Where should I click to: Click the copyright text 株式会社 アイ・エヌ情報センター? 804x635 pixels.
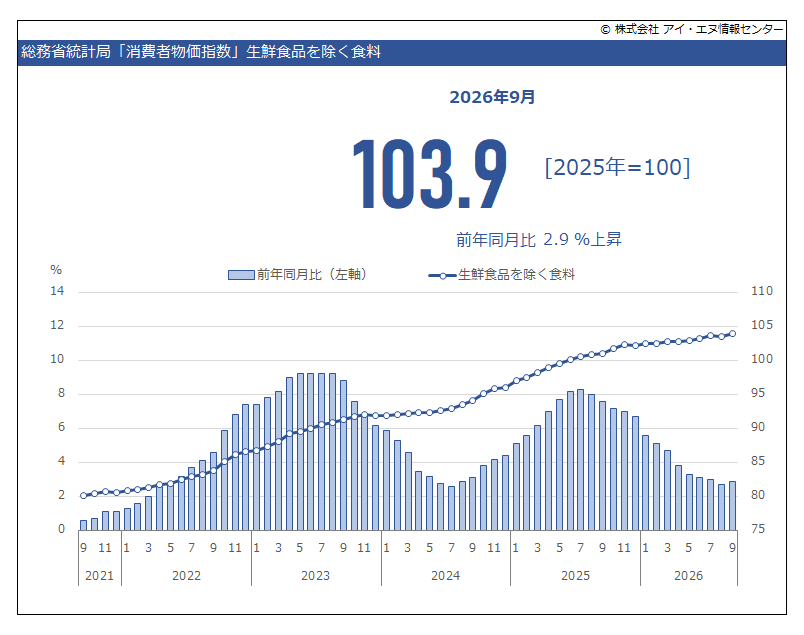tap(692, 29)
